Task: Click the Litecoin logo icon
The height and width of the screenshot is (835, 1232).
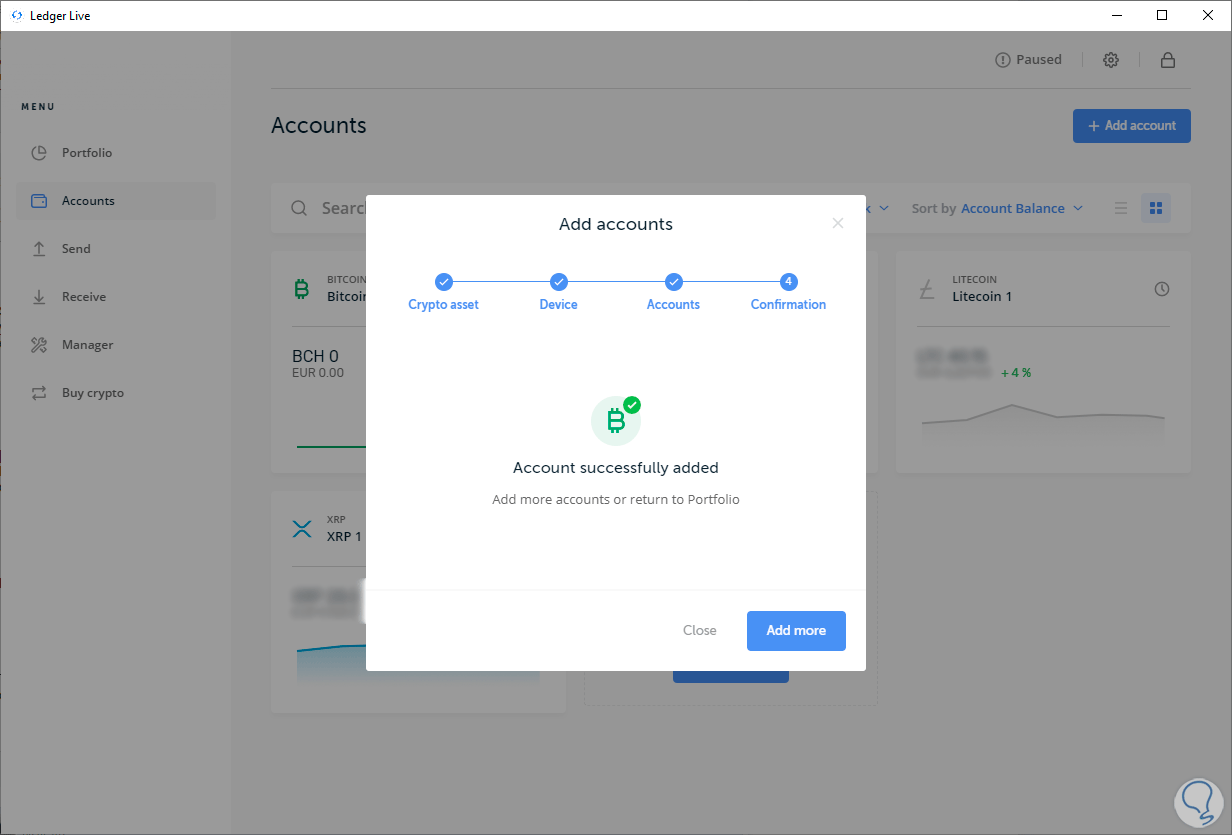Action: coord(927,289)
